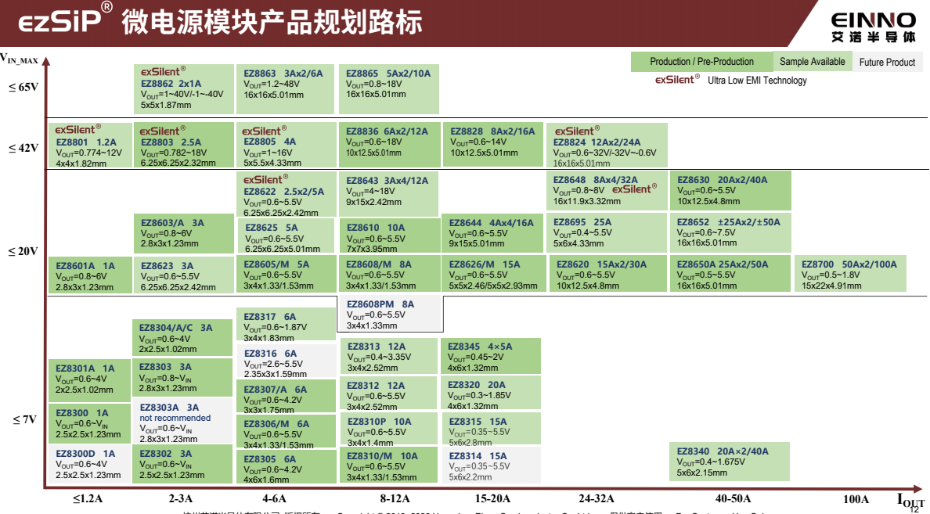The width and height of the screenshot is (930, 514).
Task: Click the EZ8630 20Ax2/40A product cell
Action: (730, 191)
